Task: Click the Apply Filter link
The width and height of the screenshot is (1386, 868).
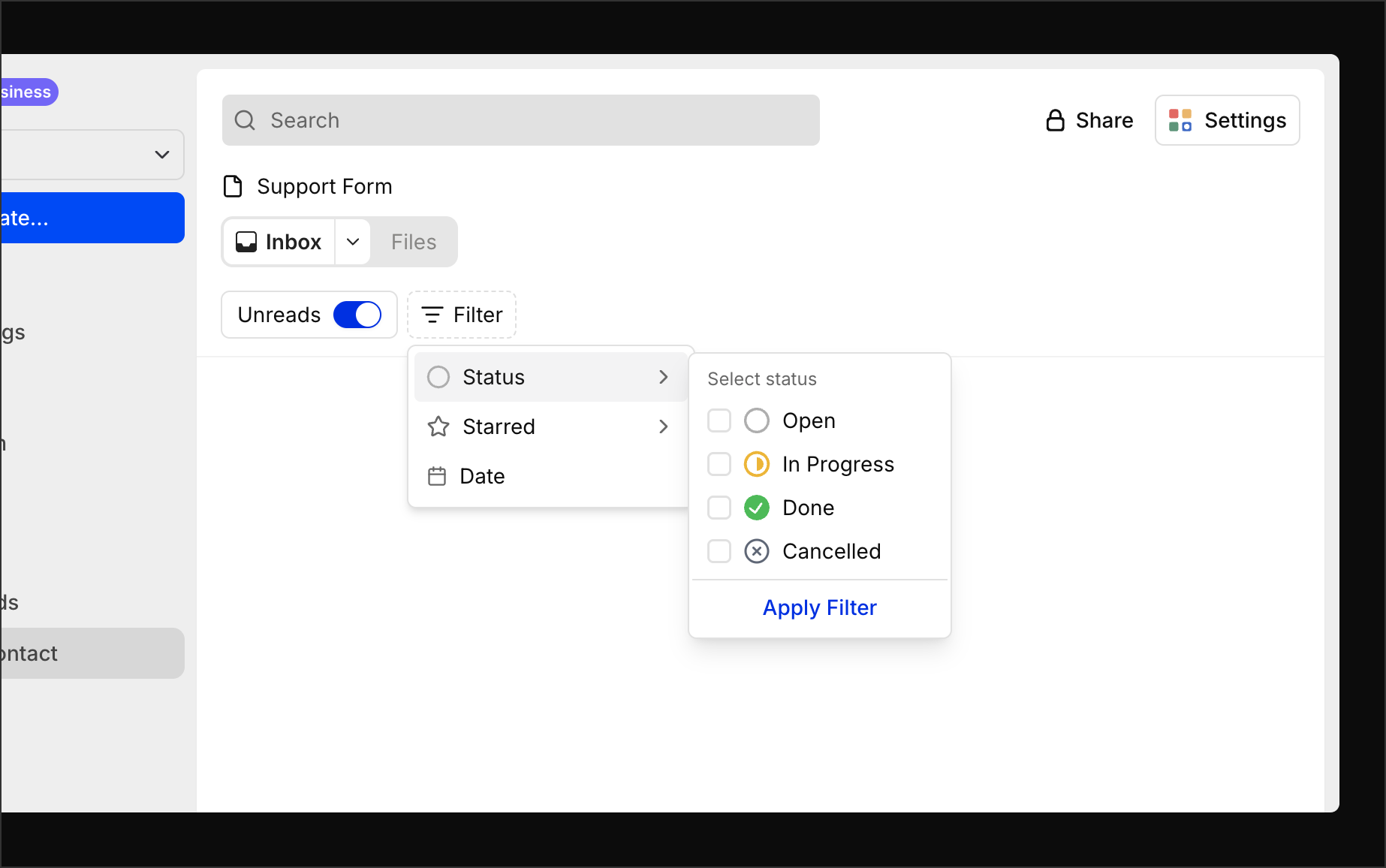Action: pyautogui.click(x=819, y=607)
